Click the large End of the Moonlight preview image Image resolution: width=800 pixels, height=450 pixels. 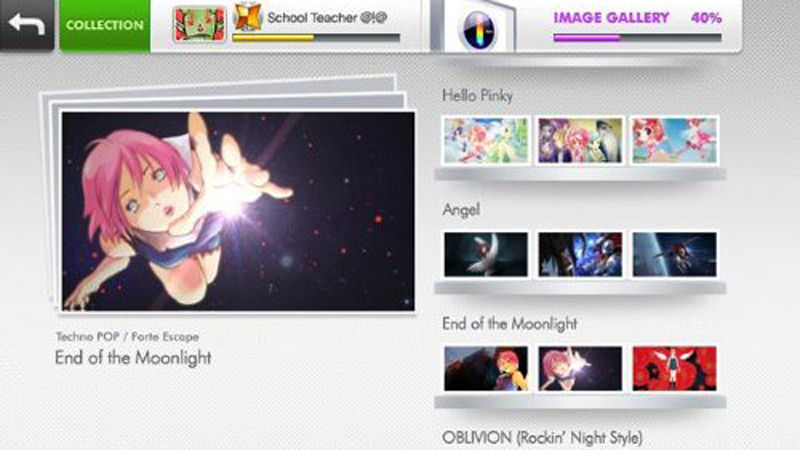click(x=238, y=211)
